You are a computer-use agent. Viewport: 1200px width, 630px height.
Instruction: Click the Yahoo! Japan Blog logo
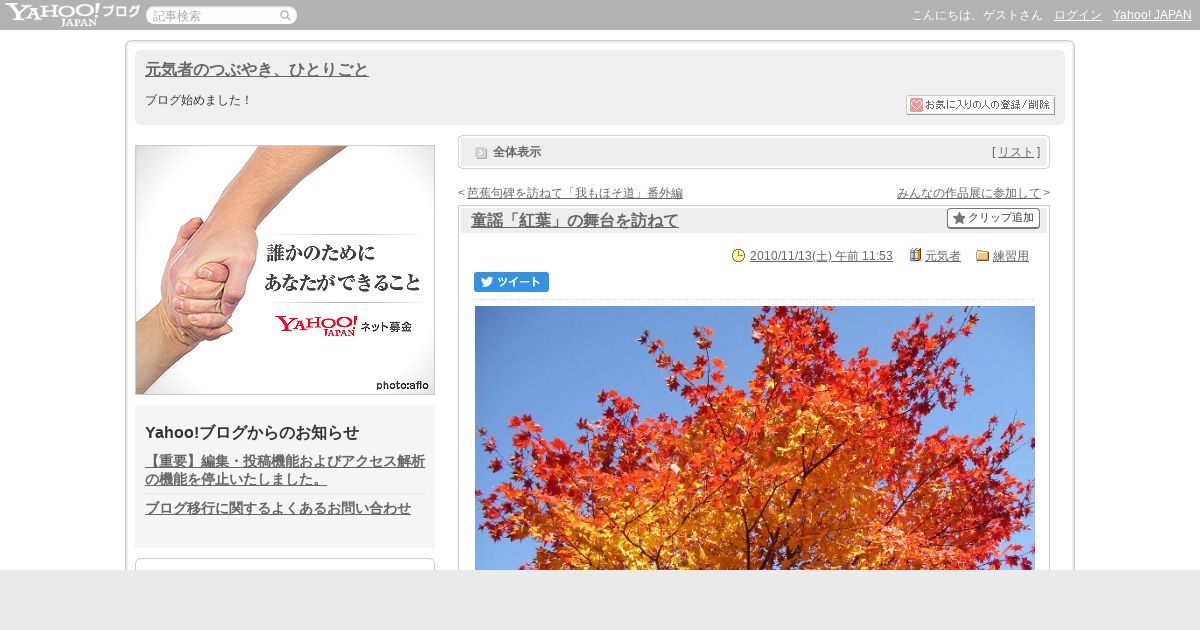click(72, 14)
